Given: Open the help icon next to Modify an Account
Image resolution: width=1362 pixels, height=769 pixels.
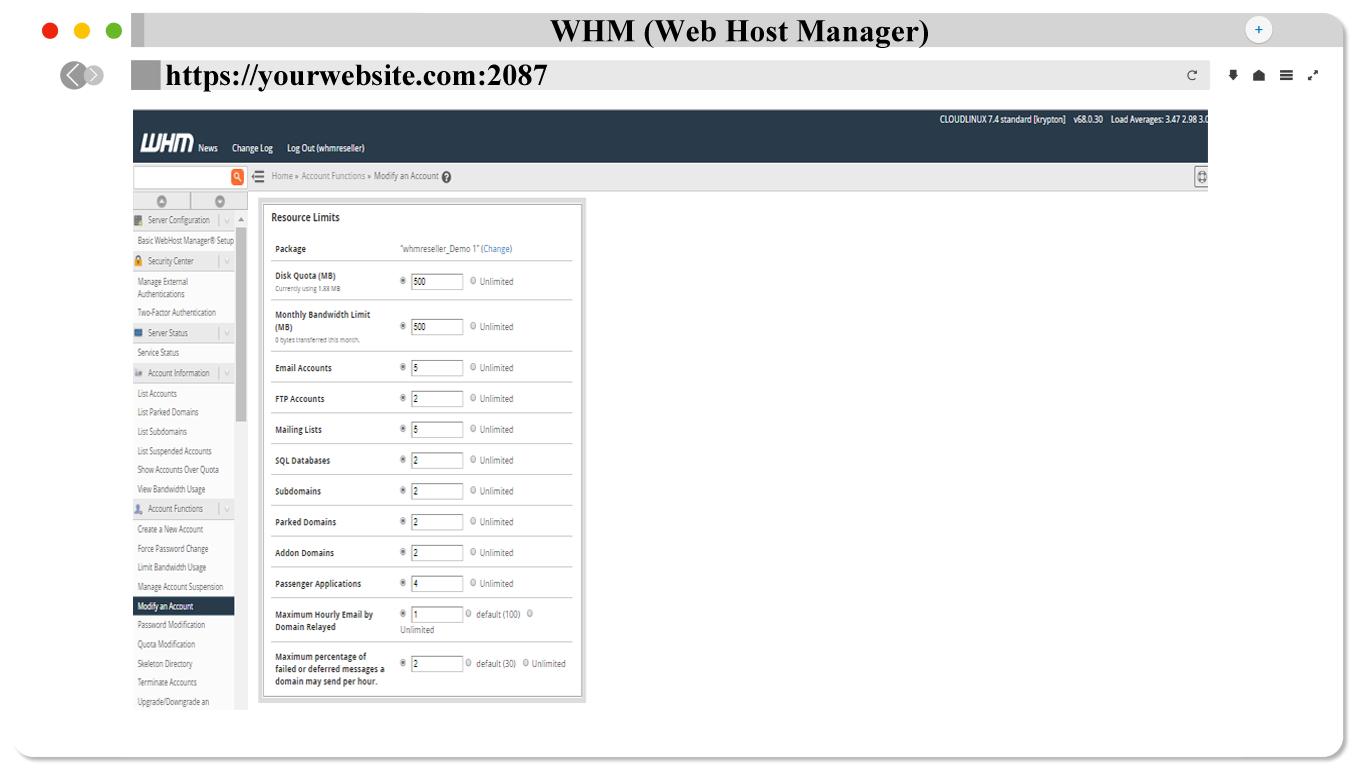Looking at the screenshot, I should coord(446,177).
